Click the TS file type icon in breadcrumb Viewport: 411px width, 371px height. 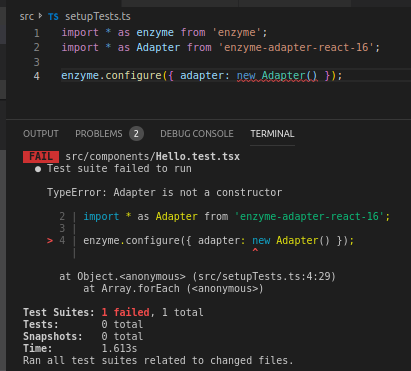(53, 17)
